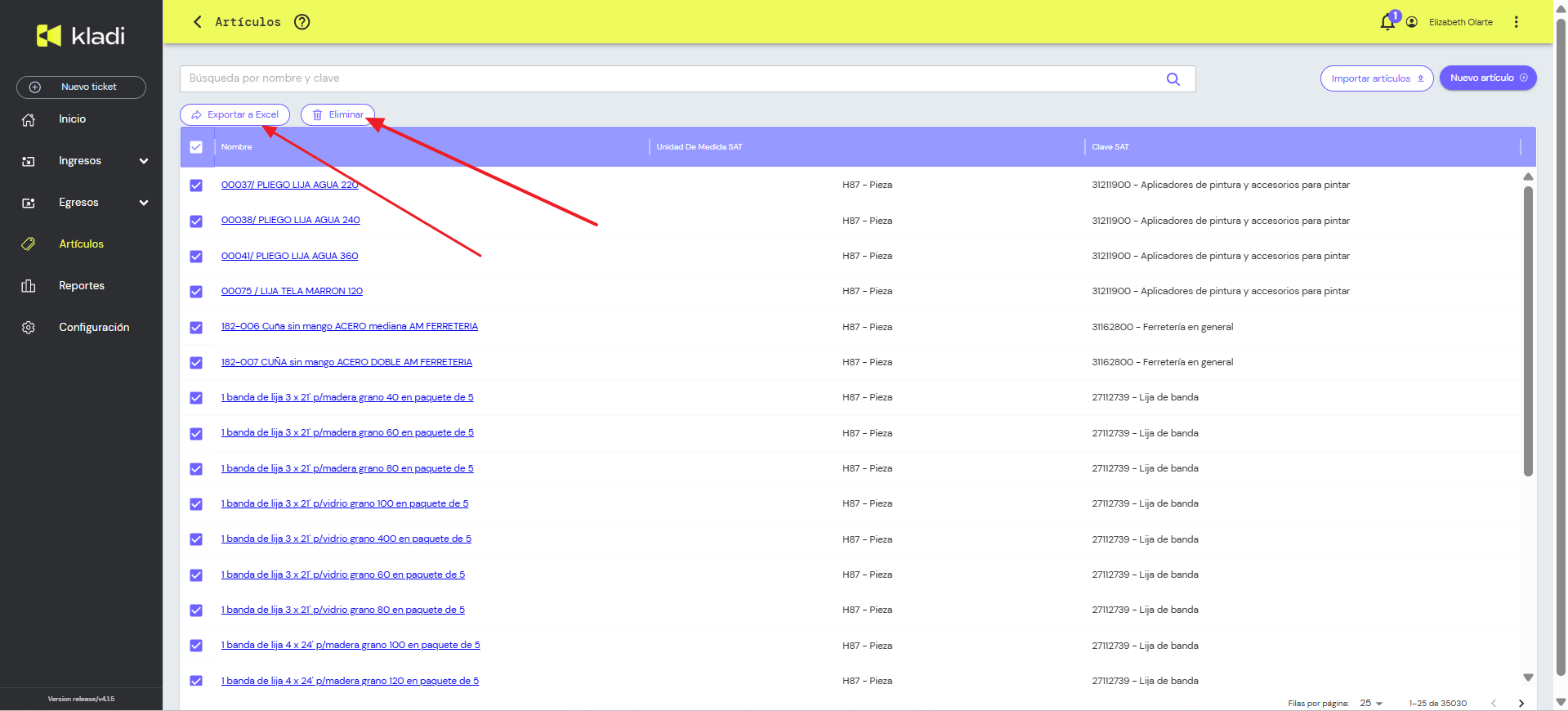Uncheck 00037/ PLIEGO LIJA AGUA 220 row

196,186
